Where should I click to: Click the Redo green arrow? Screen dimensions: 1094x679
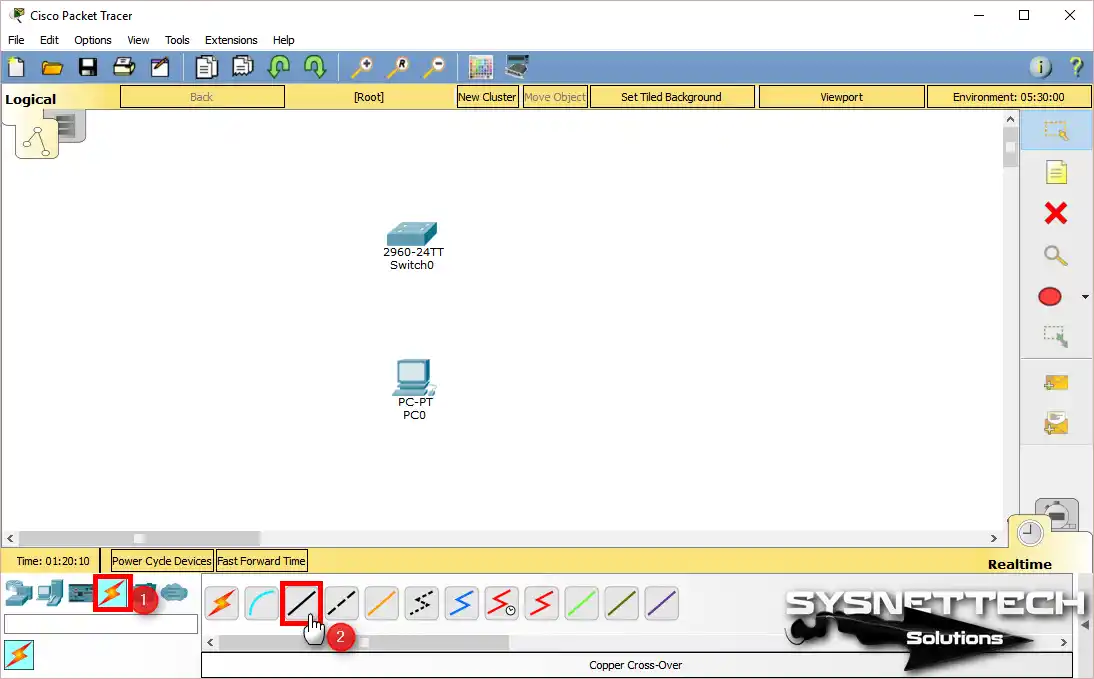(x=315, y=67)
